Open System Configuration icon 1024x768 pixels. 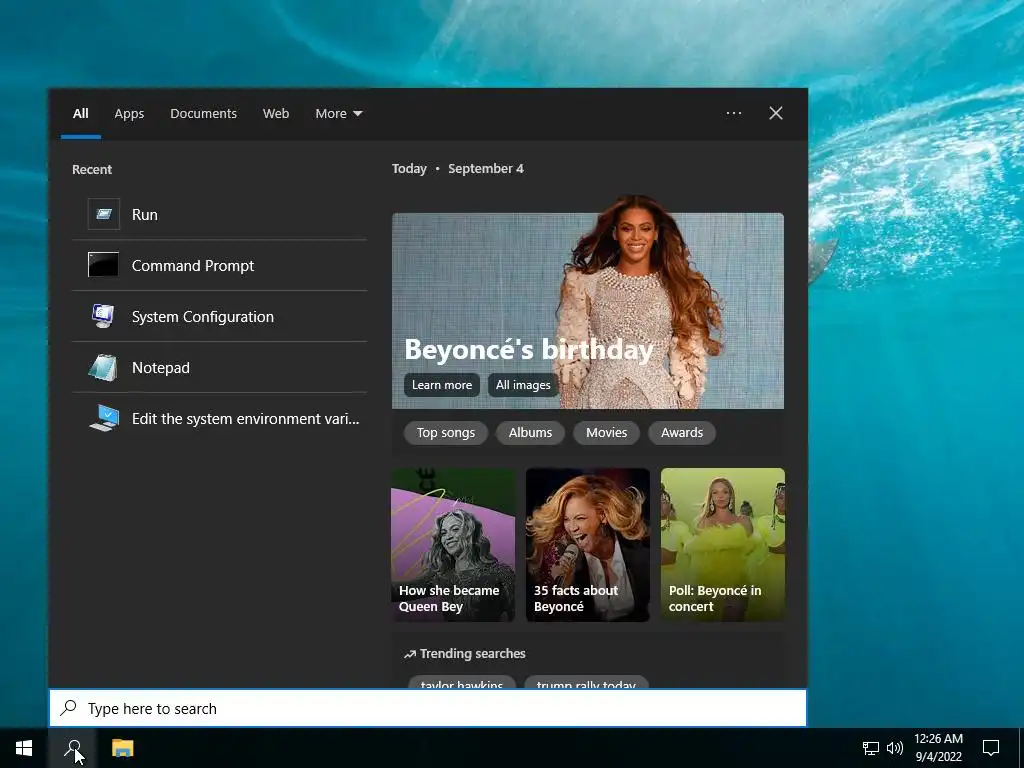pyautogui.click(x=103, y=316)
